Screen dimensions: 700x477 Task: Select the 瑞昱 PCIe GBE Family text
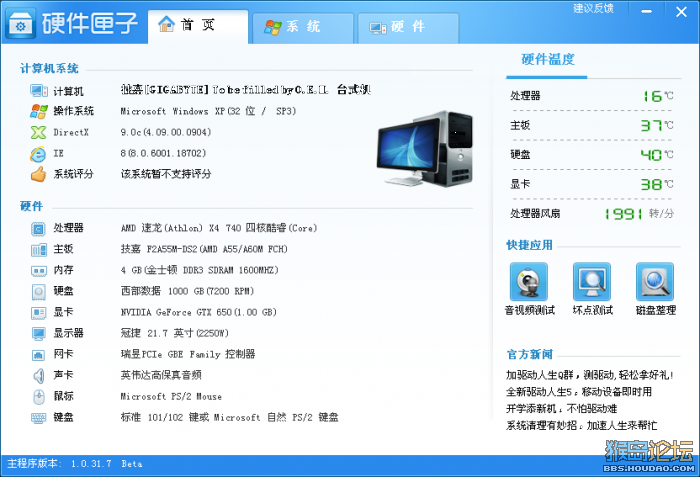(188, 354)
